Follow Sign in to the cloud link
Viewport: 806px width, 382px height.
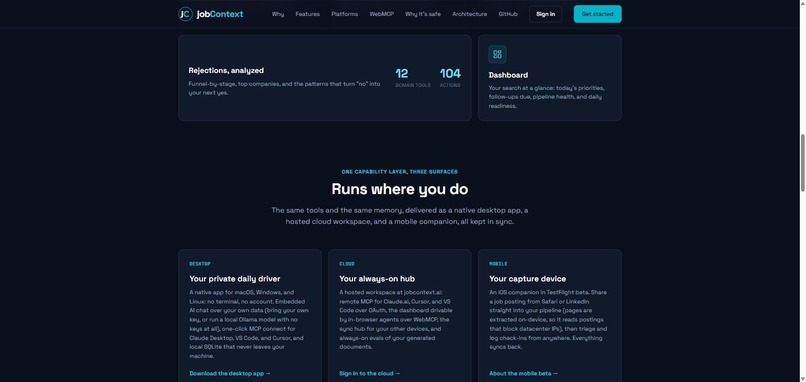369,373
